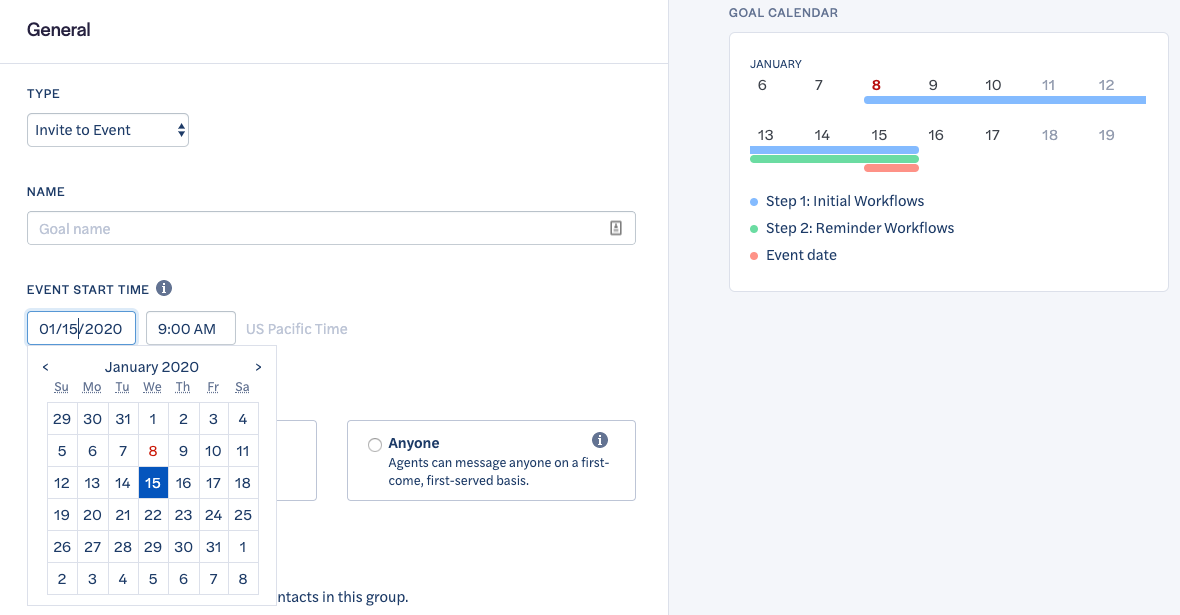Image resolution: width=1180 pixels, height=615 pixels.
Task: Click the GOAL CALENDAR heading
Action: click(783, 13)
